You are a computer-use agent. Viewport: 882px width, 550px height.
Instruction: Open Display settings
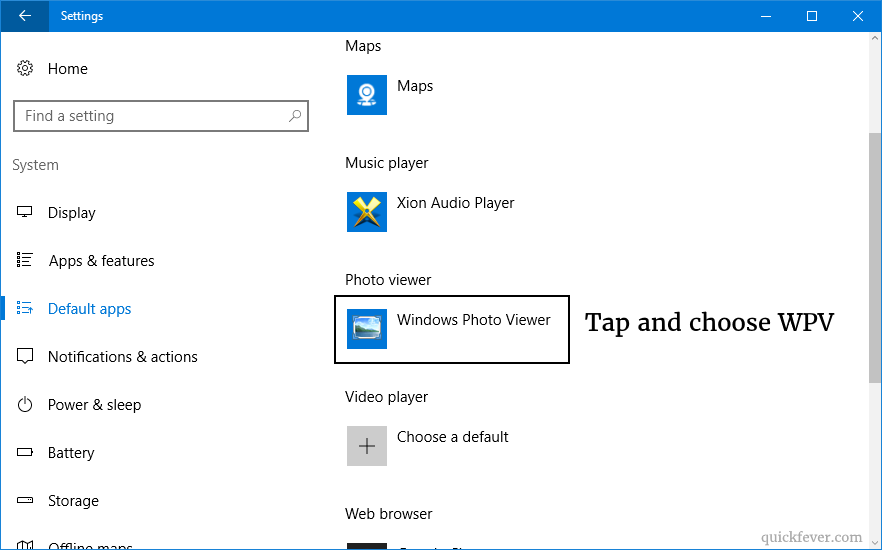point(71,213)
